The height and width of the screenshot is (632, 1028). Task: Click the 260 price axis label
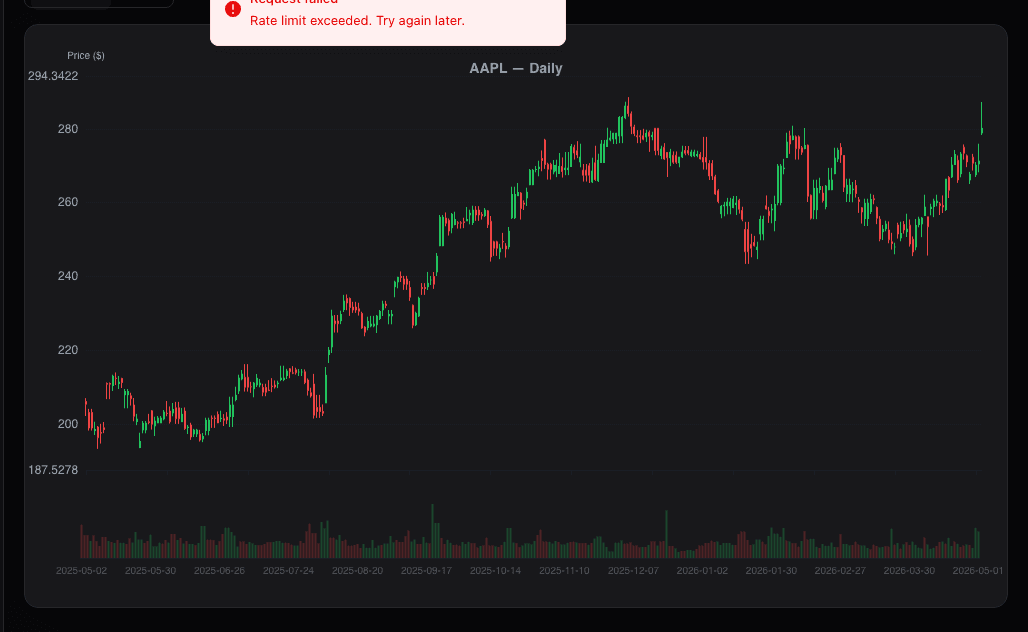point(68,202)
